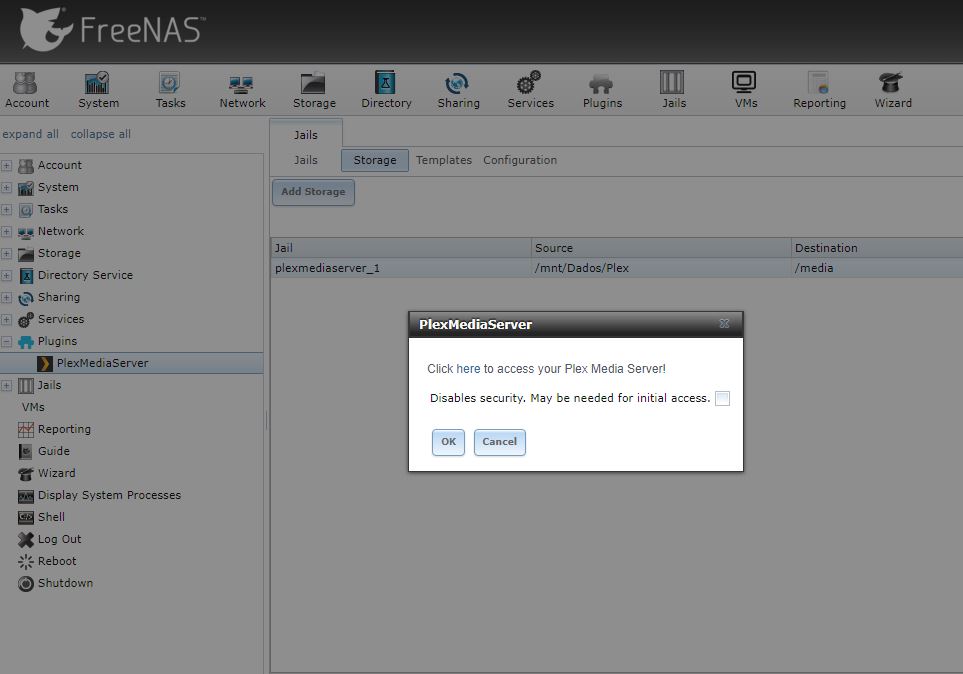Open Display System Processes label in sidebar
The width and height of the screenshot is (963, 674).
click(109, 495)
